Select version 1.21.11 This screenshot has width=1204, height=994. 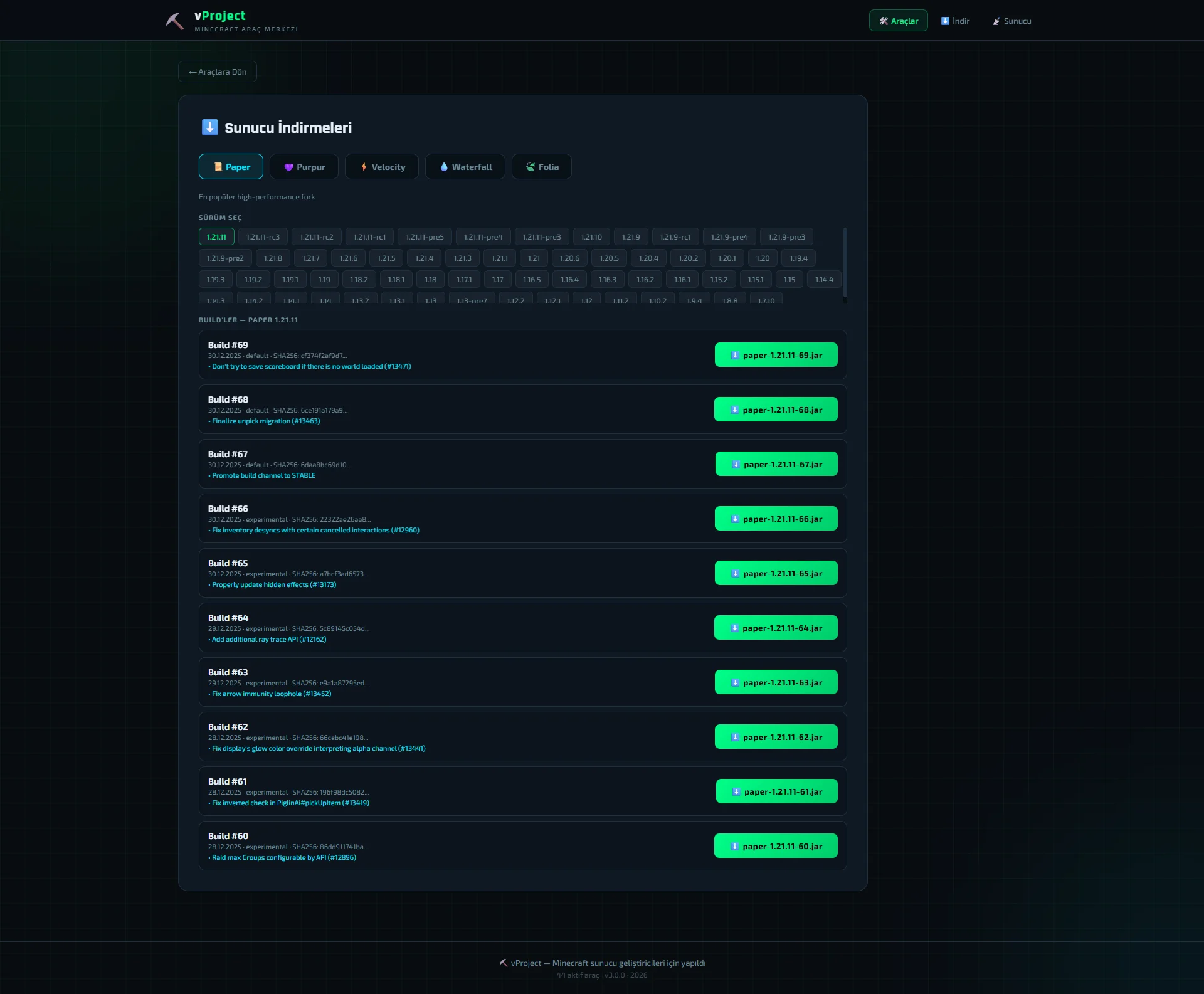click(x=216, y=237)
